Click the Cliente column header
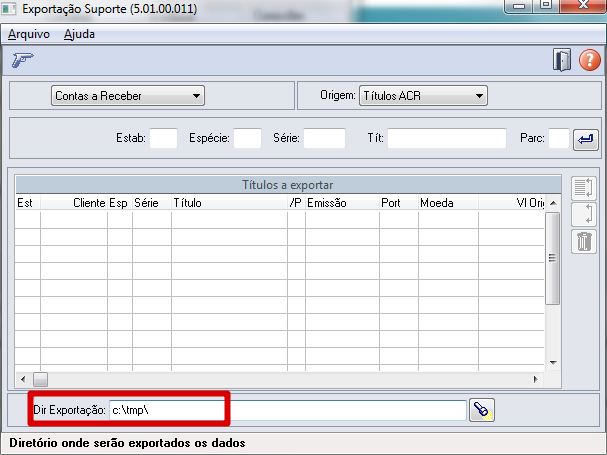Screen dimensions: 607x455 74,203
